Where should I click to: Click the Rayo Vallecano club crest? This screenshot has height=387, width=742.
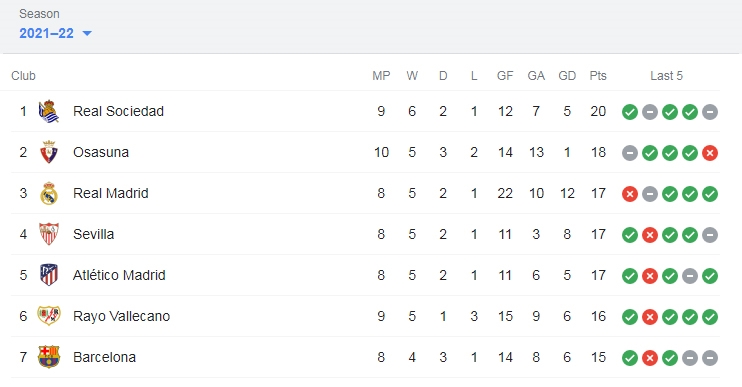click(x=49, y=316)
